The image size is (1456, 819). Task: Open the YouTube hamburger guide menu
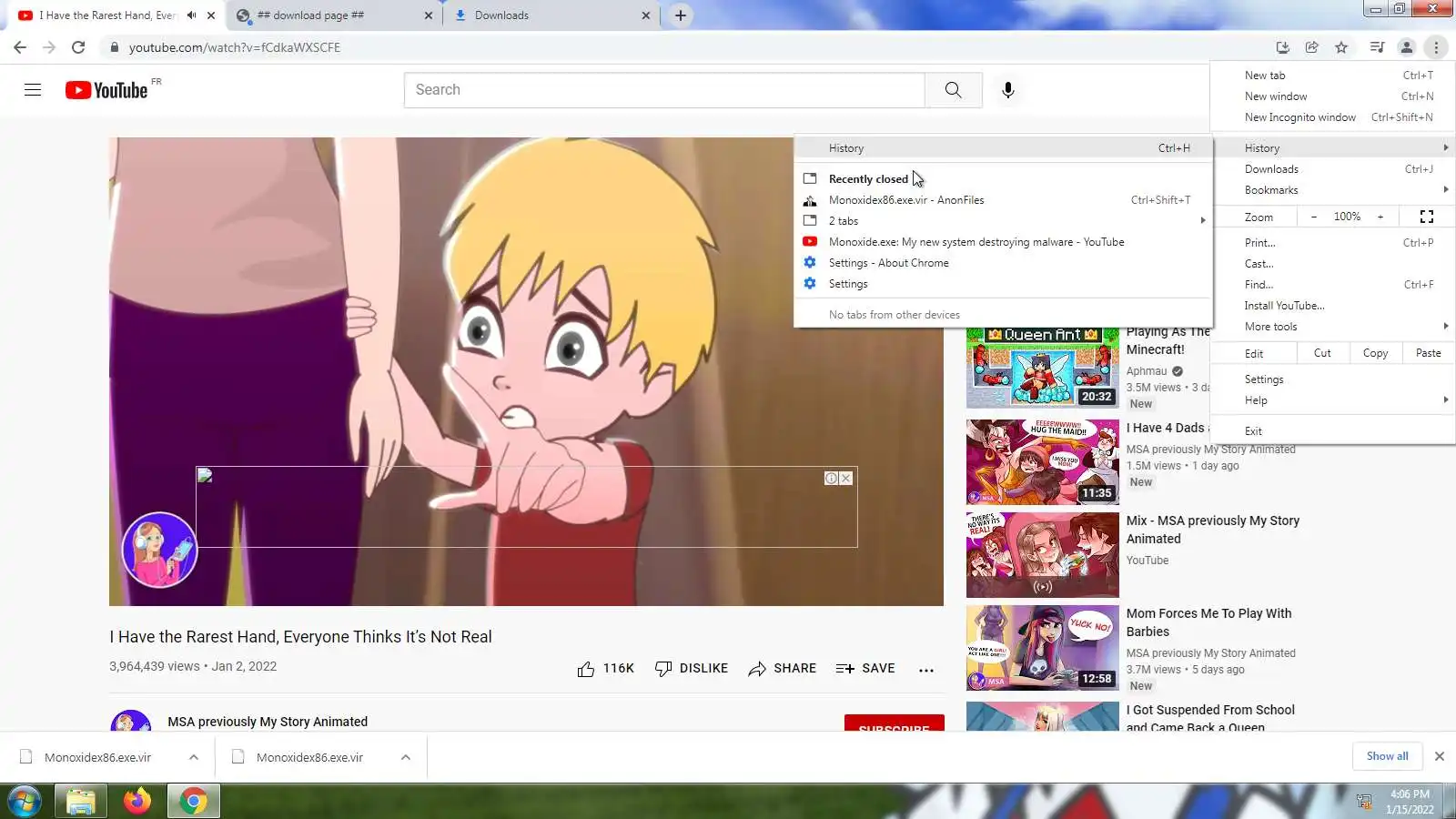33,89
